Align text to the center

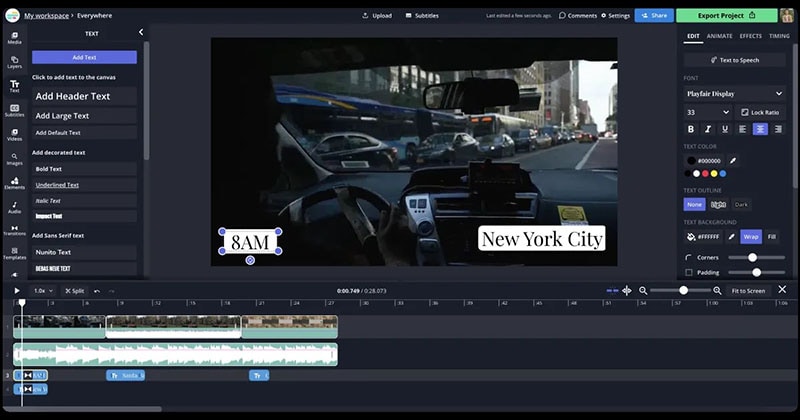tap(760, 129)
